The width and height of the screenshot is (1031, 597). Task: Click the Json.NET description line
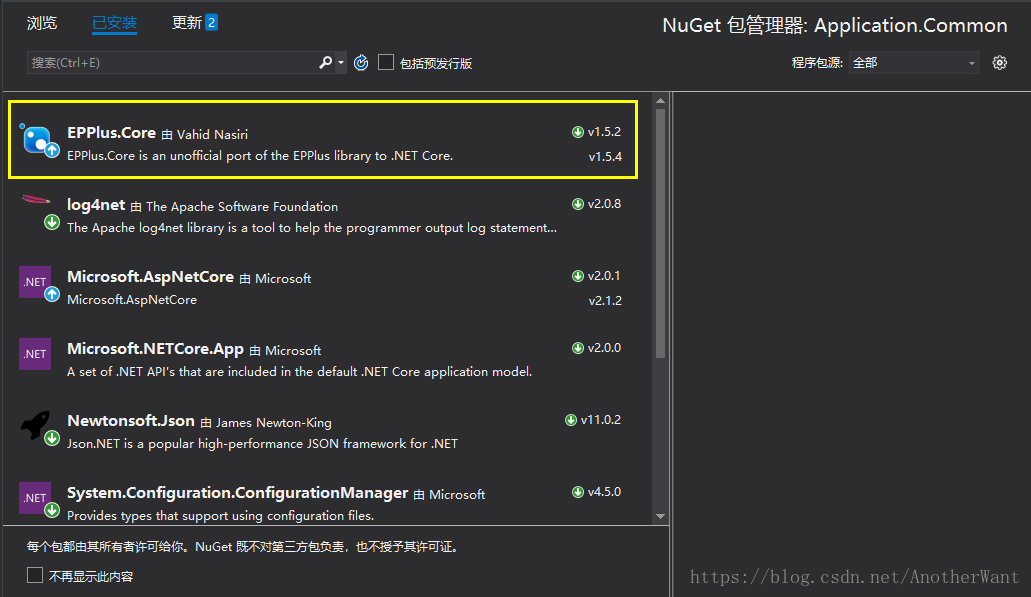[x=262, y=444]
